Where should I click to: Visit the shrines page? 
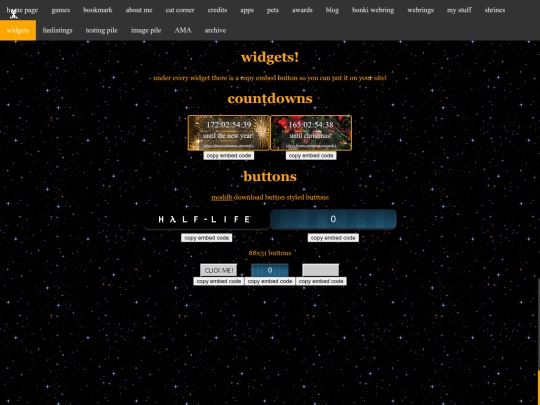(495, 10)
